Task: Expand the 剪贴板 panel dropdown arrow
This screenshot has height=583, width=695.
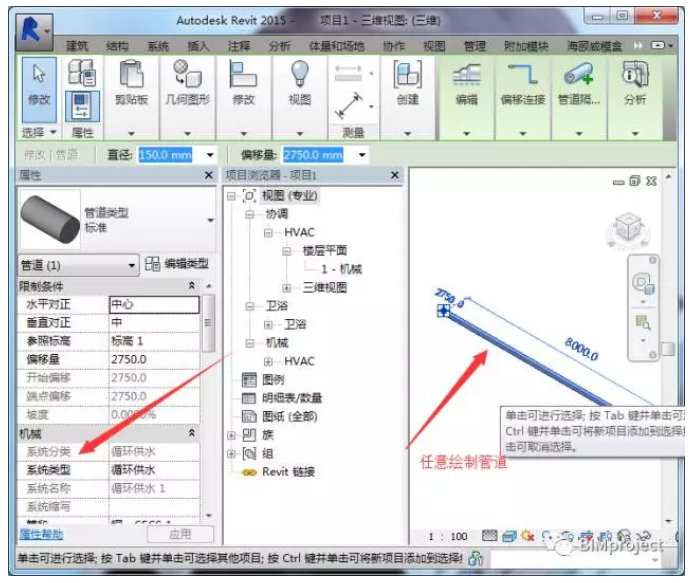Action: coord(131,133)
